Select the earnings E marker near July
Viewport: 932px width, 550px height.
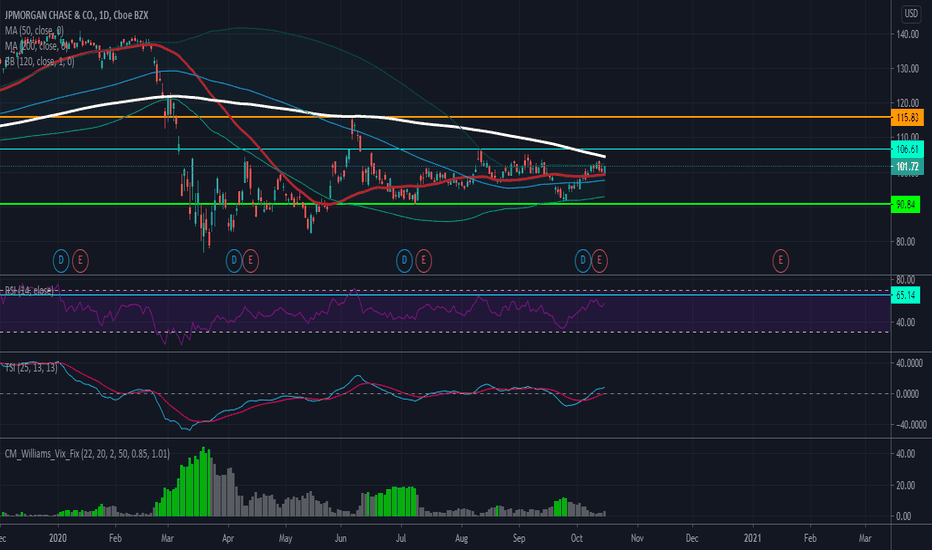point(423,260)
